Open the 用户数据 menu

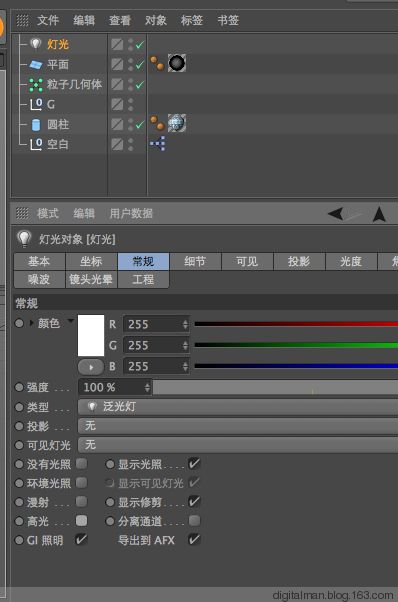pos(131,213)
